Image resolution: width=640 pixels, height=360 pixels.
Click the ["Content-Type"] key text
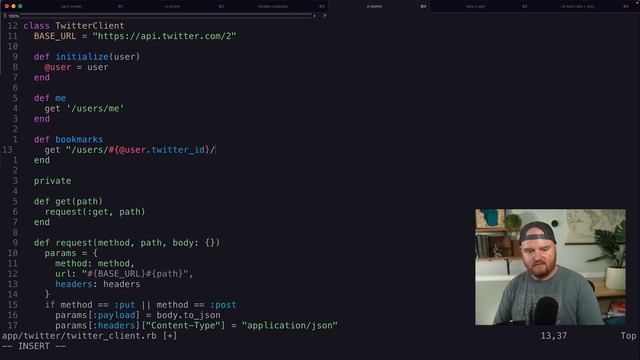point(183,326)
